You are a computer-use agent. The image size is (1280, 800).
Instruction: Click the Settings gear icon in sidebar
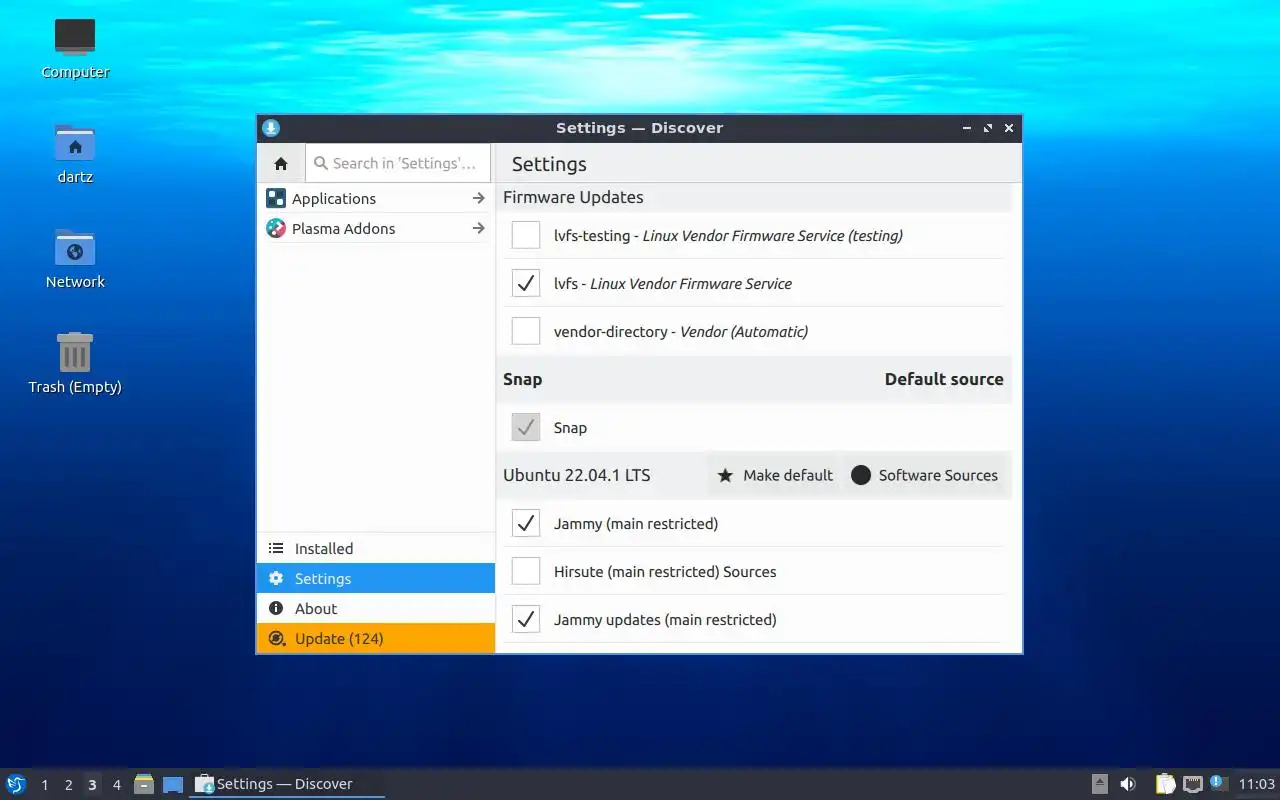point(276,578)
